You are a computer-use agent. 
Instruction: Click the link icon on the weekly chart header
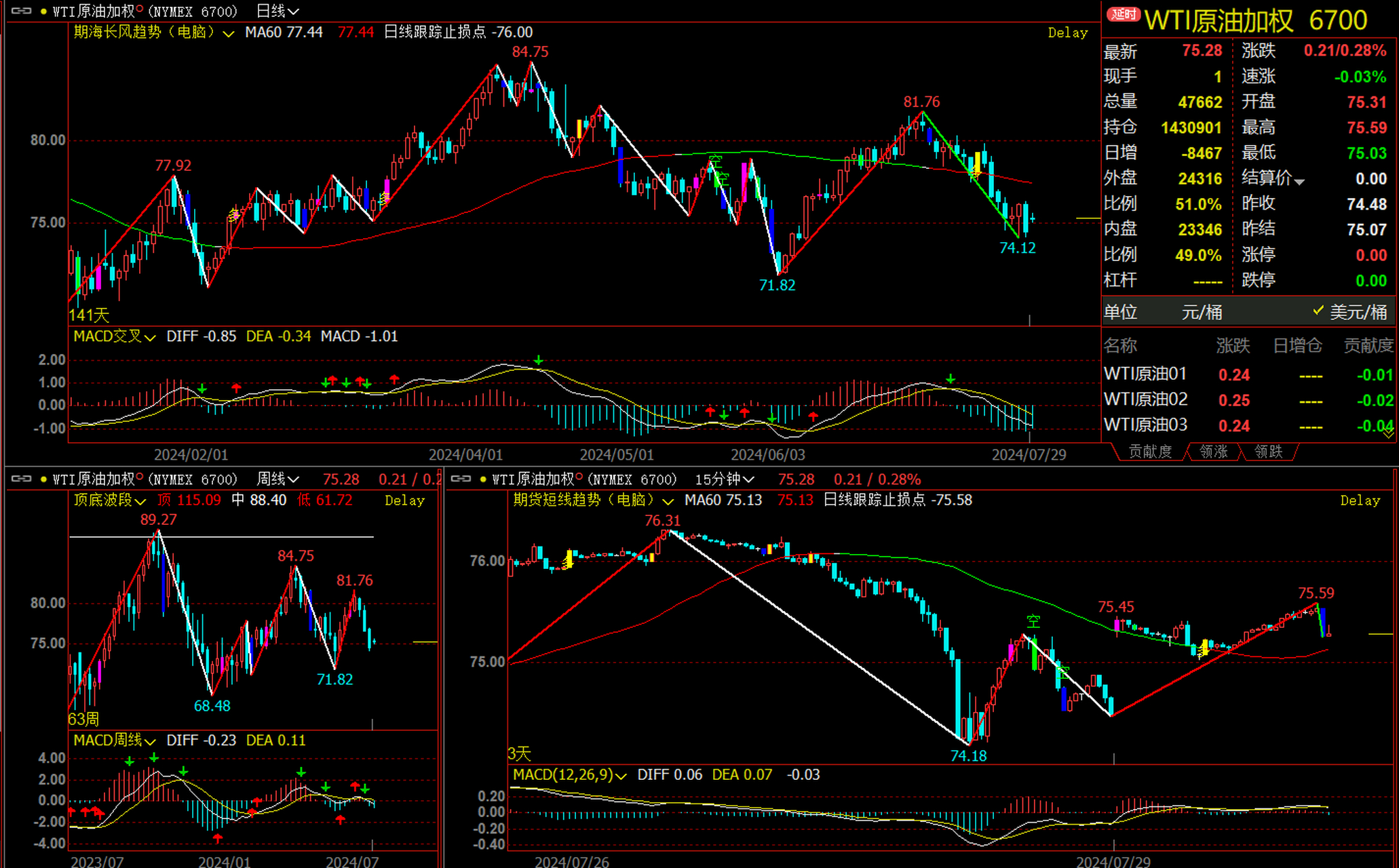tap(21, 479)
